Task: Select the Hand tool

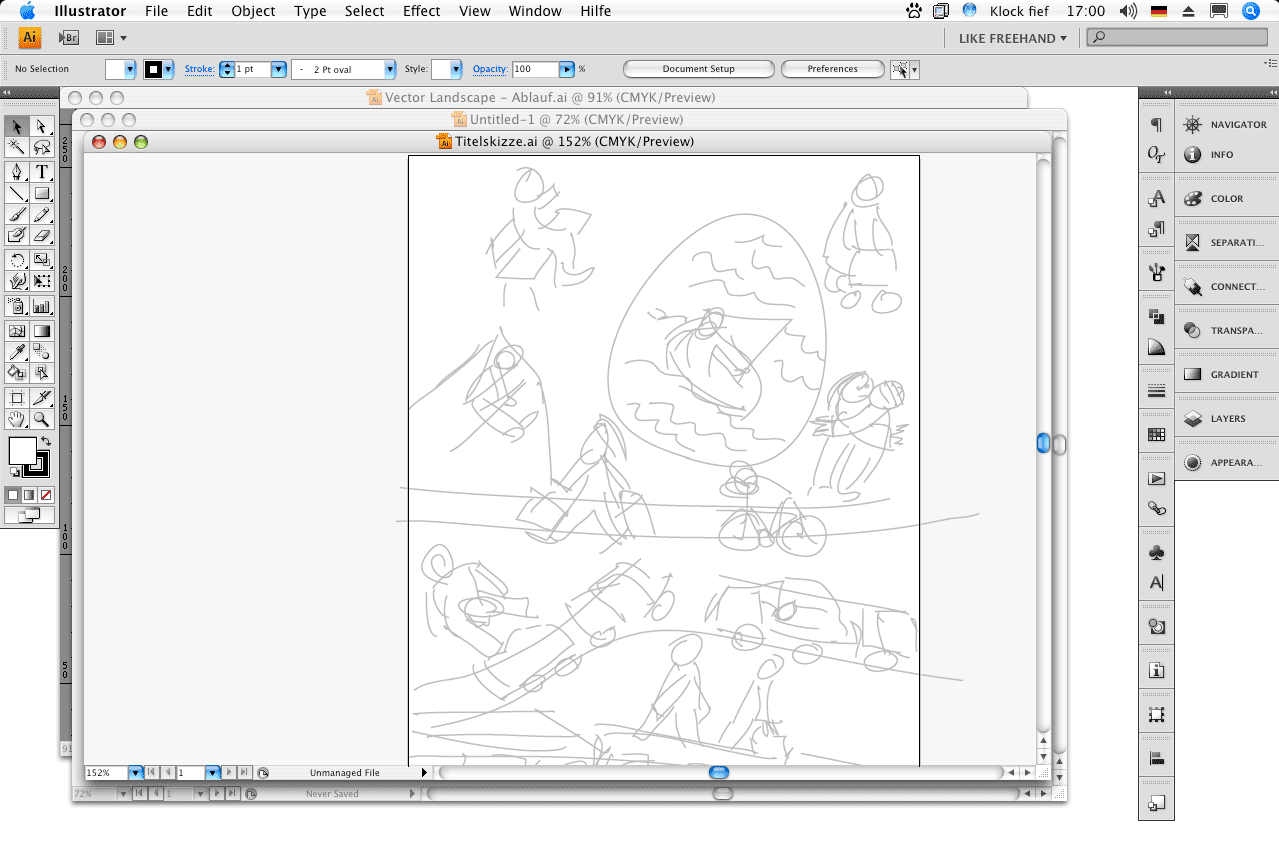Action: coord(16,419)
